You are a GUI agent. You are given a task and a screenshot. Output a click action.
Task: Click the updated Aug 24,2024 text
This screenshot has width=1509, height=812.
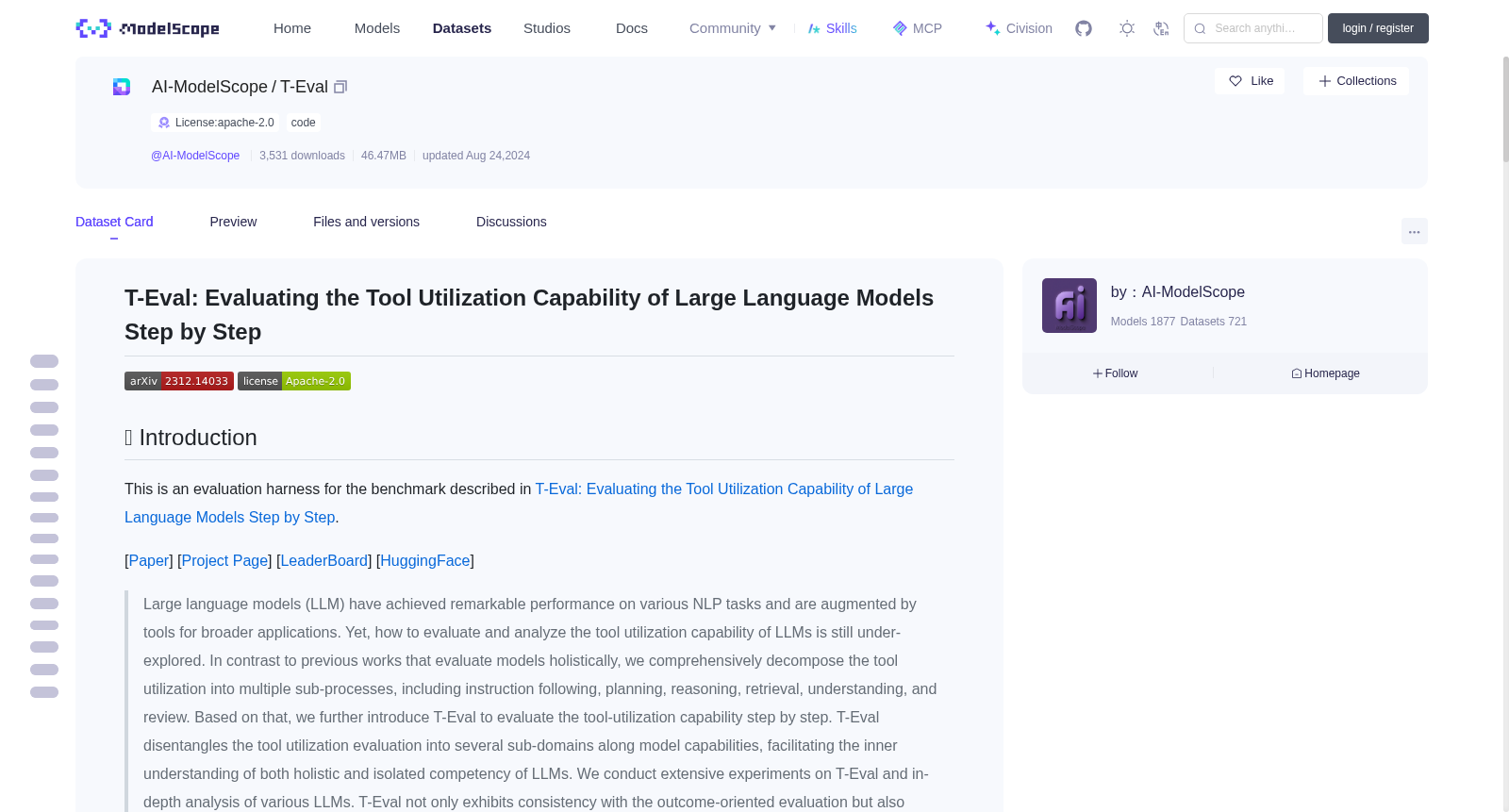476,156
